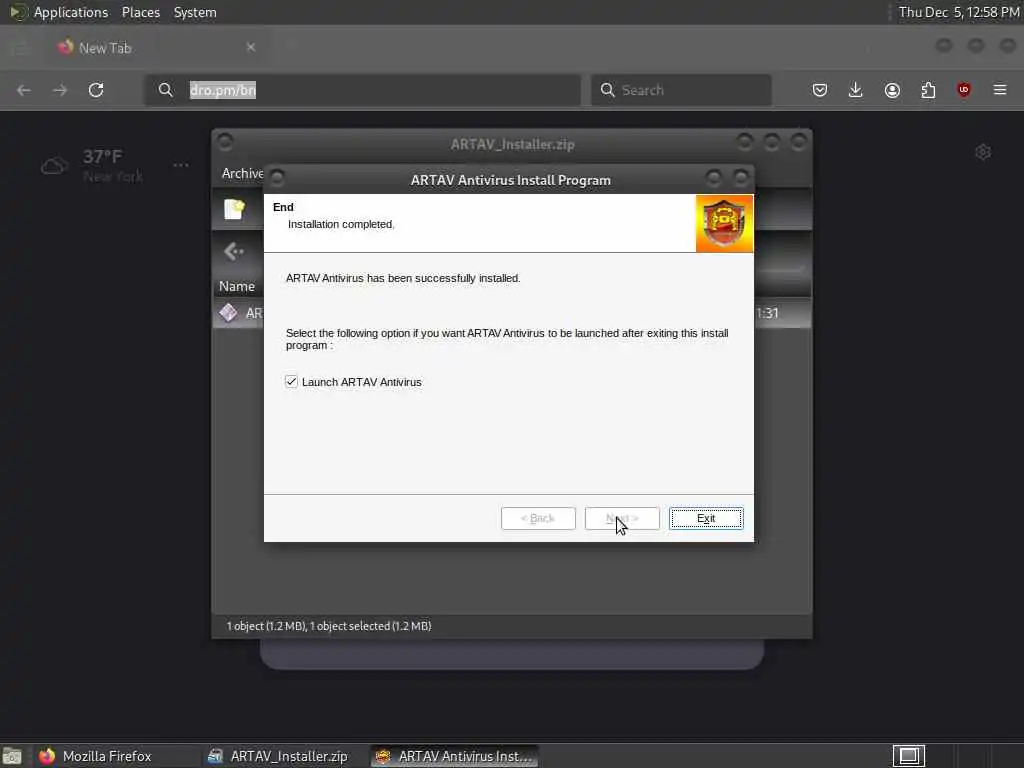Open the Archive menu in ARTAV_Installer.zip window
The height and width of the screenshot is (768, 1024).
coord(242,173)
